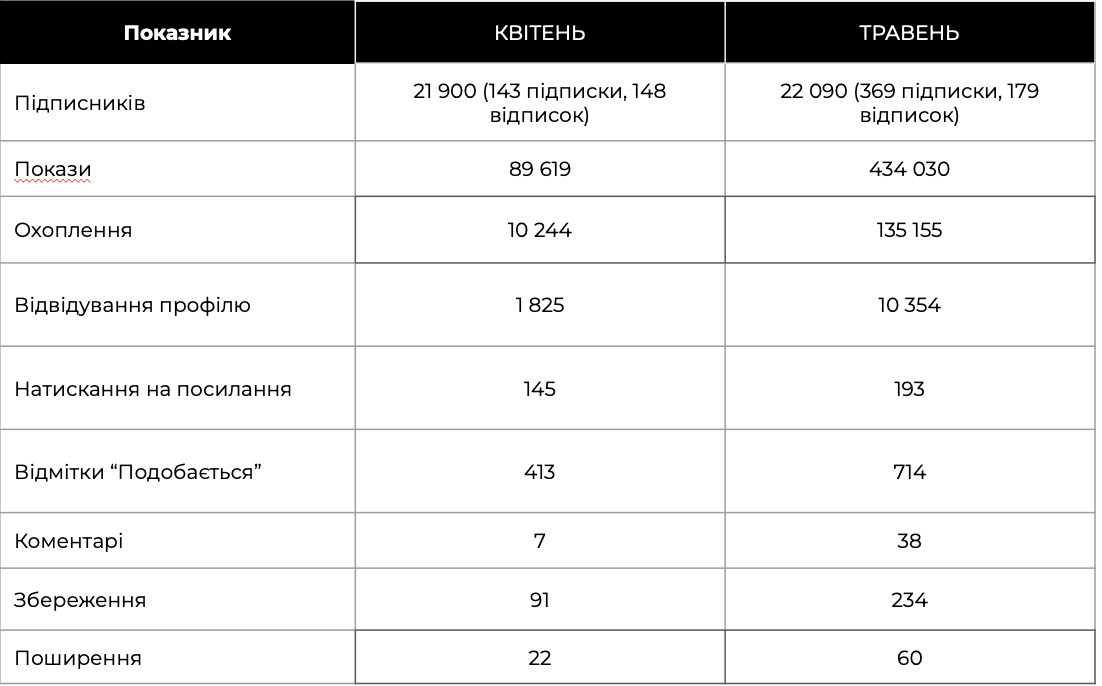The image size is (1102, 686).
Task: Select the 22 090 subscribers cell for May
Action: (x=909, y=103)
